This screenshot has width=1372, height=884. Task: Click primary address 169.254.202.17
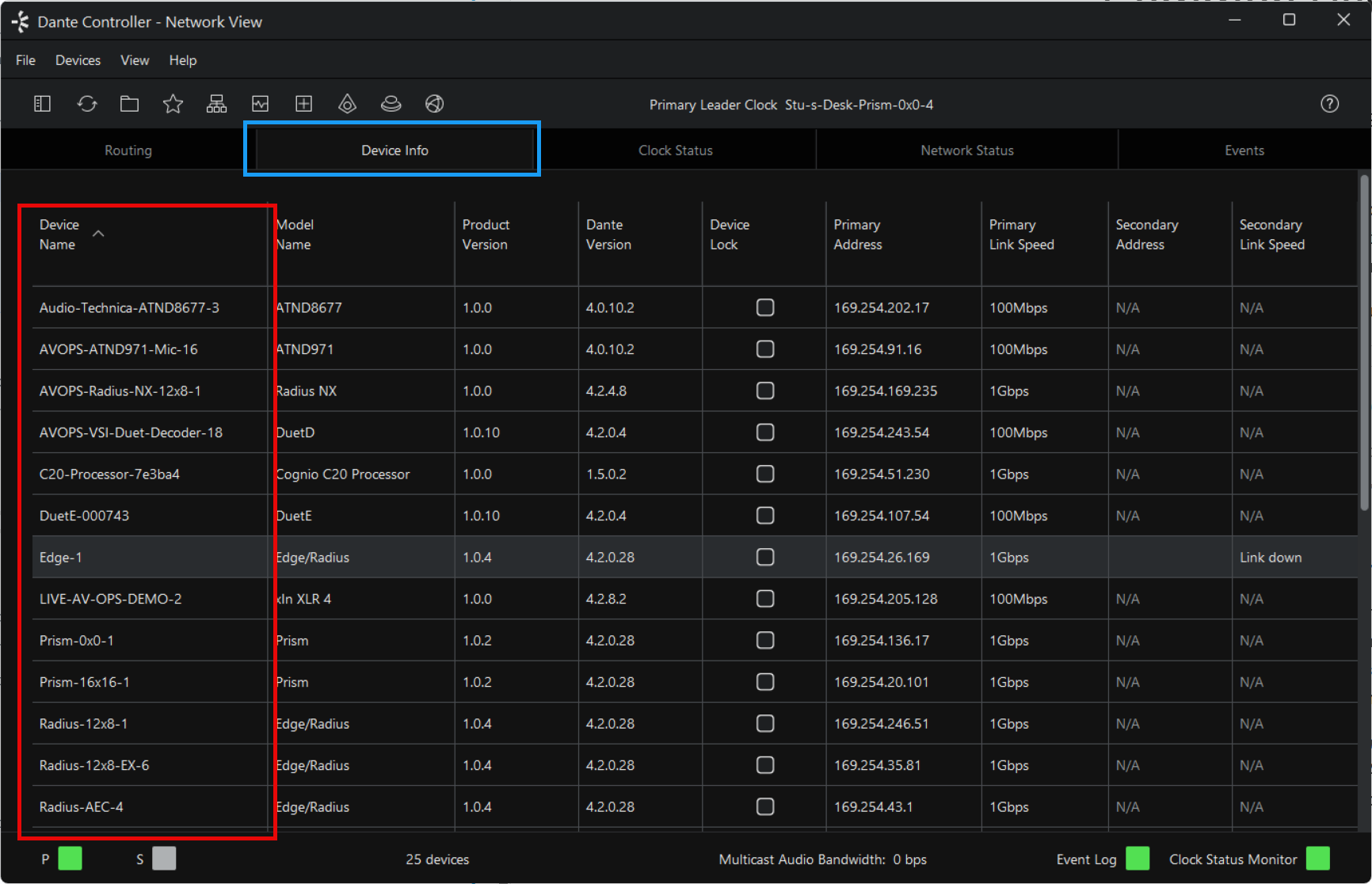(x=882, y=307)
